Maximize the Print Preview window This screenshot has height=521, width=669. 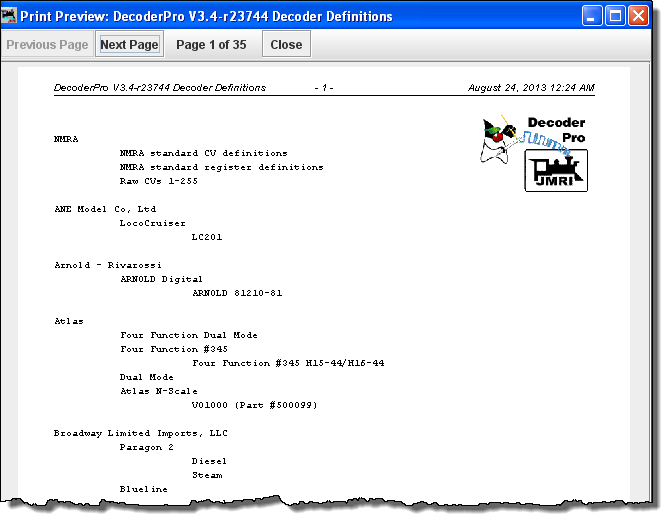[x=616, y=16]
